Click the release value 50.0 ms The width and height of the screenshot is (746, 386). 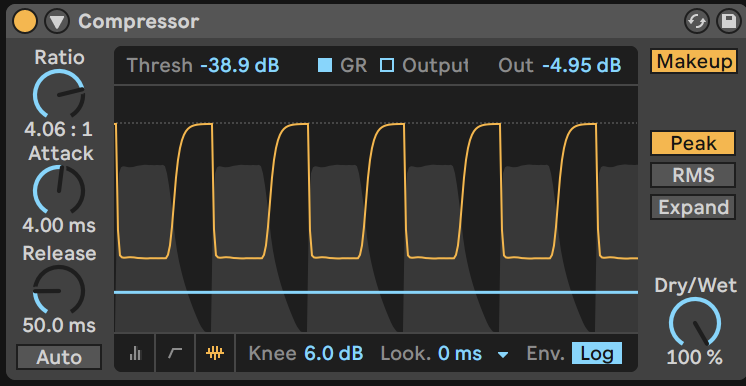[x=59, y=326]
